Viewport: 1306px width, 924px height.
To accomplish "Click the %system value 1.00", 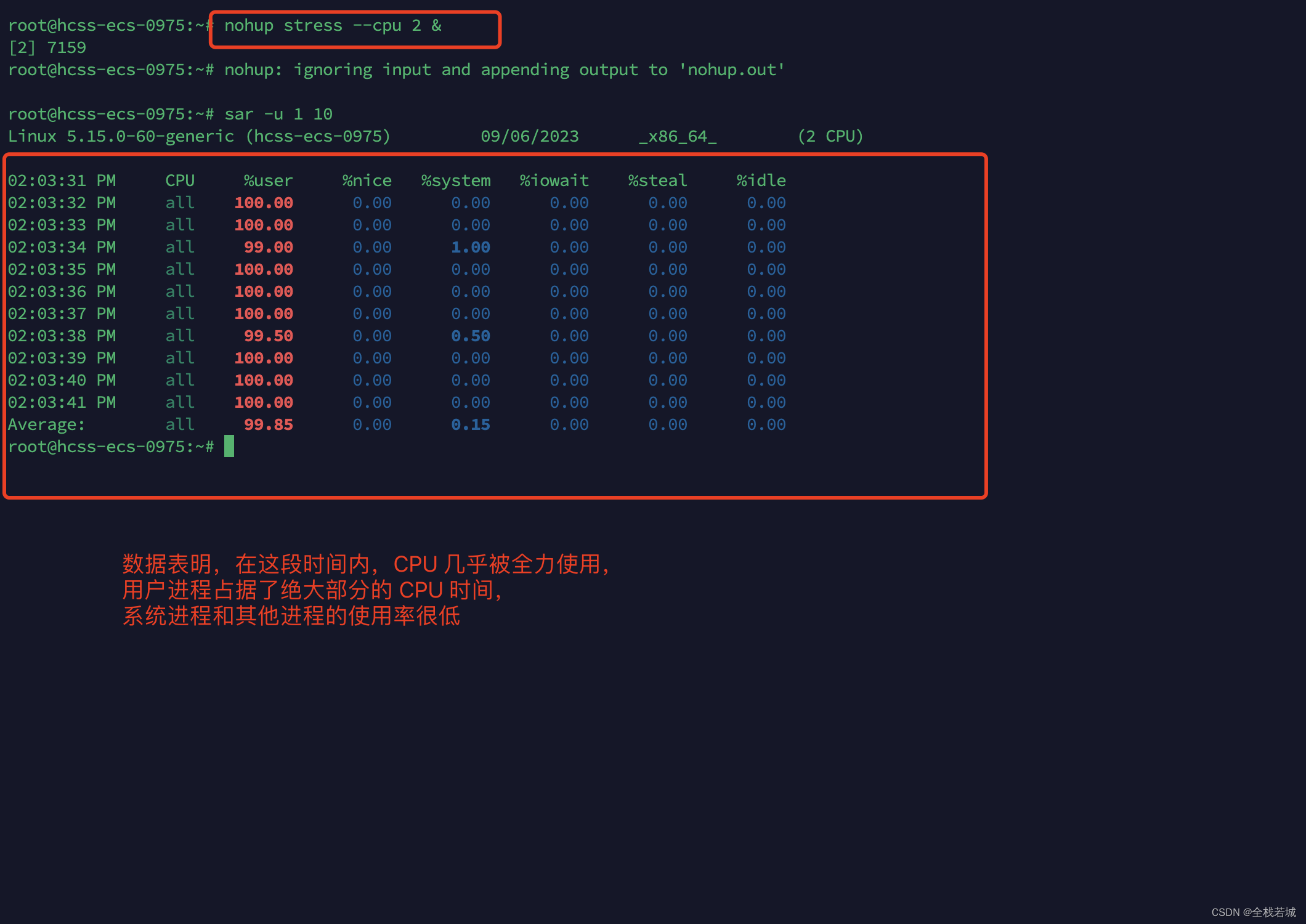I will (471, 248).
